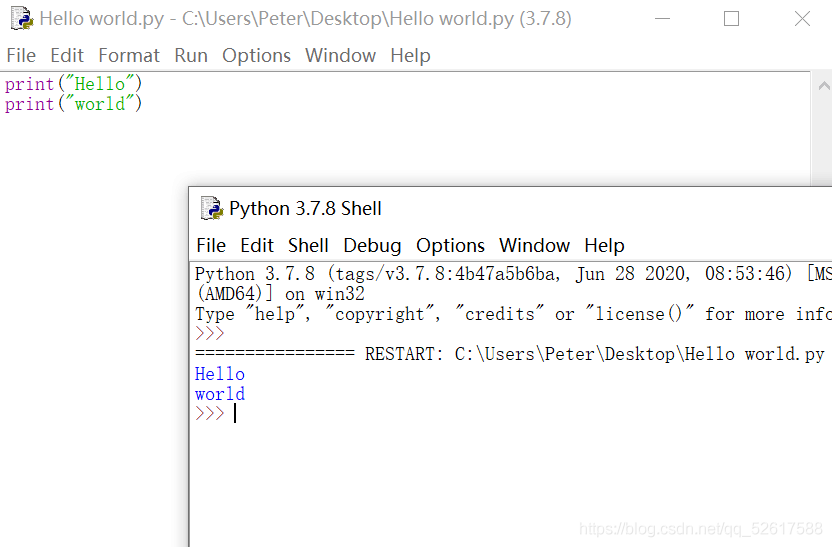
Task: Maximize the Hello world.py editor window
Action: [731, 19]
